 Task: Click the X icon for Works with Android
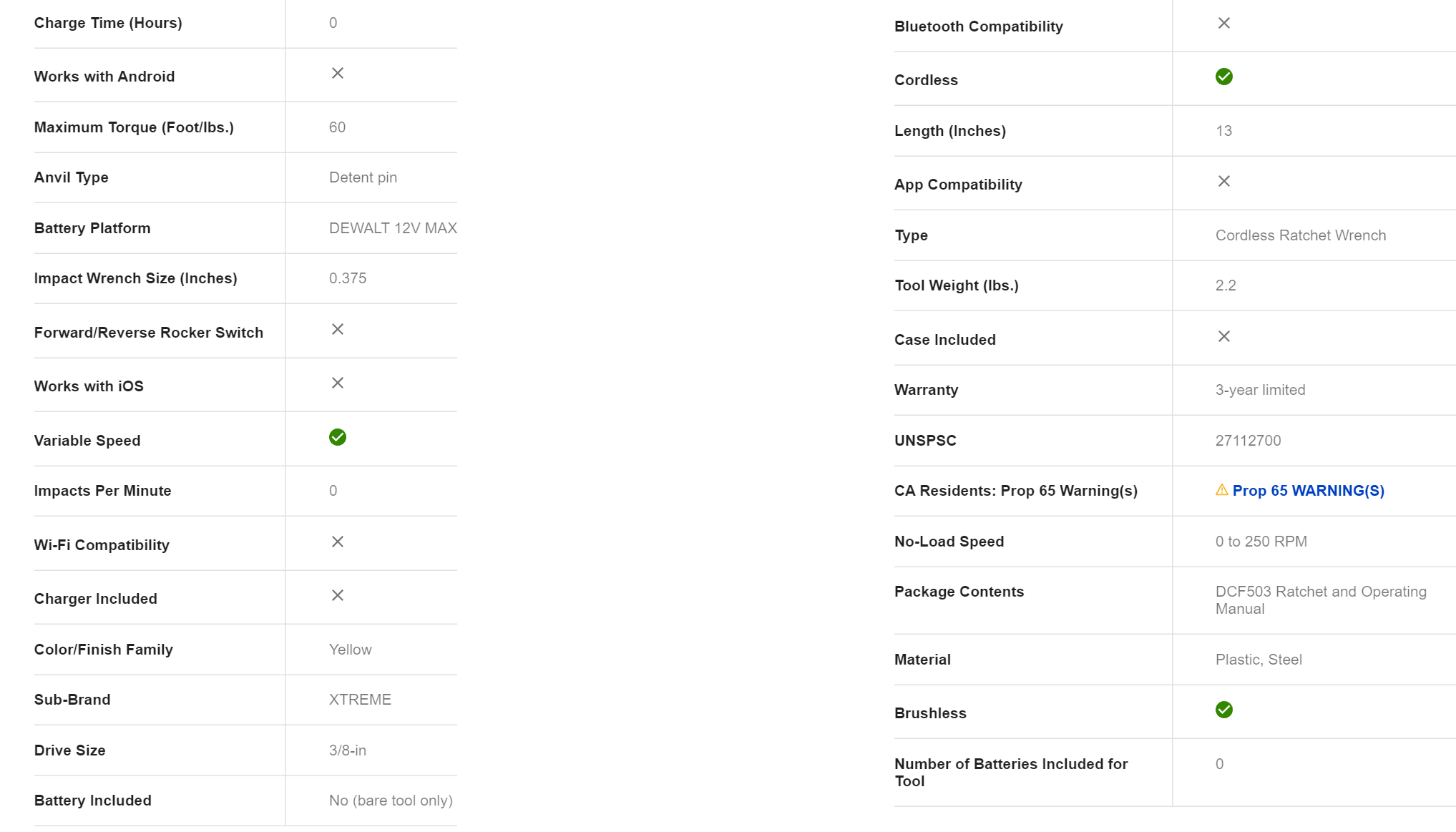point(337,73)
